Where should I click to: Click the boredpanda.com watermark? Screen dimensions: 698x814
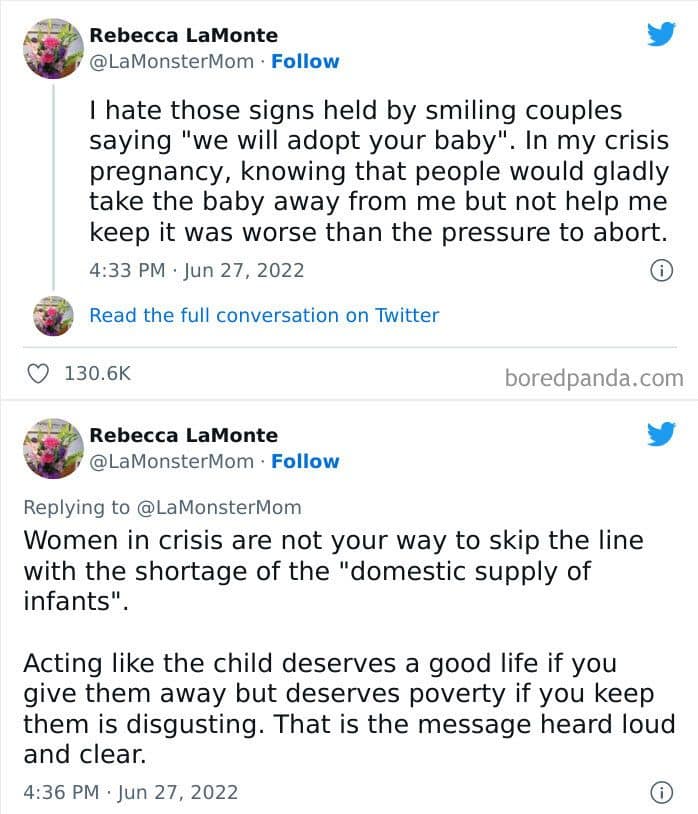click(x=594, y=378)
